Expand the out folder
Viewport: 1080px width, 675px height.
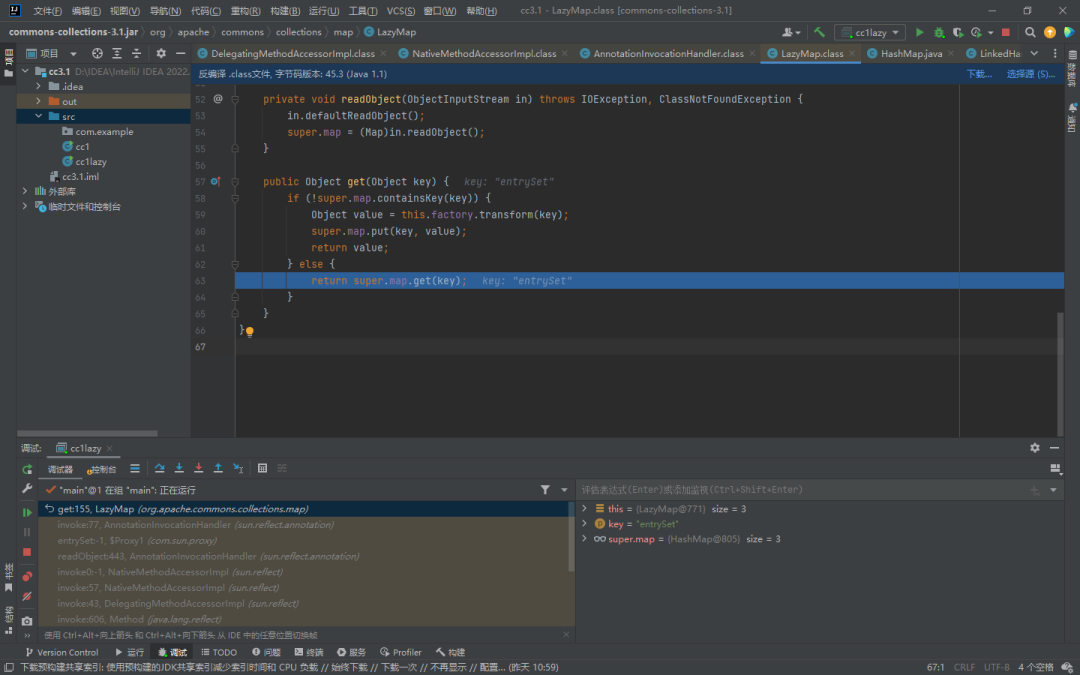point(39,101)
